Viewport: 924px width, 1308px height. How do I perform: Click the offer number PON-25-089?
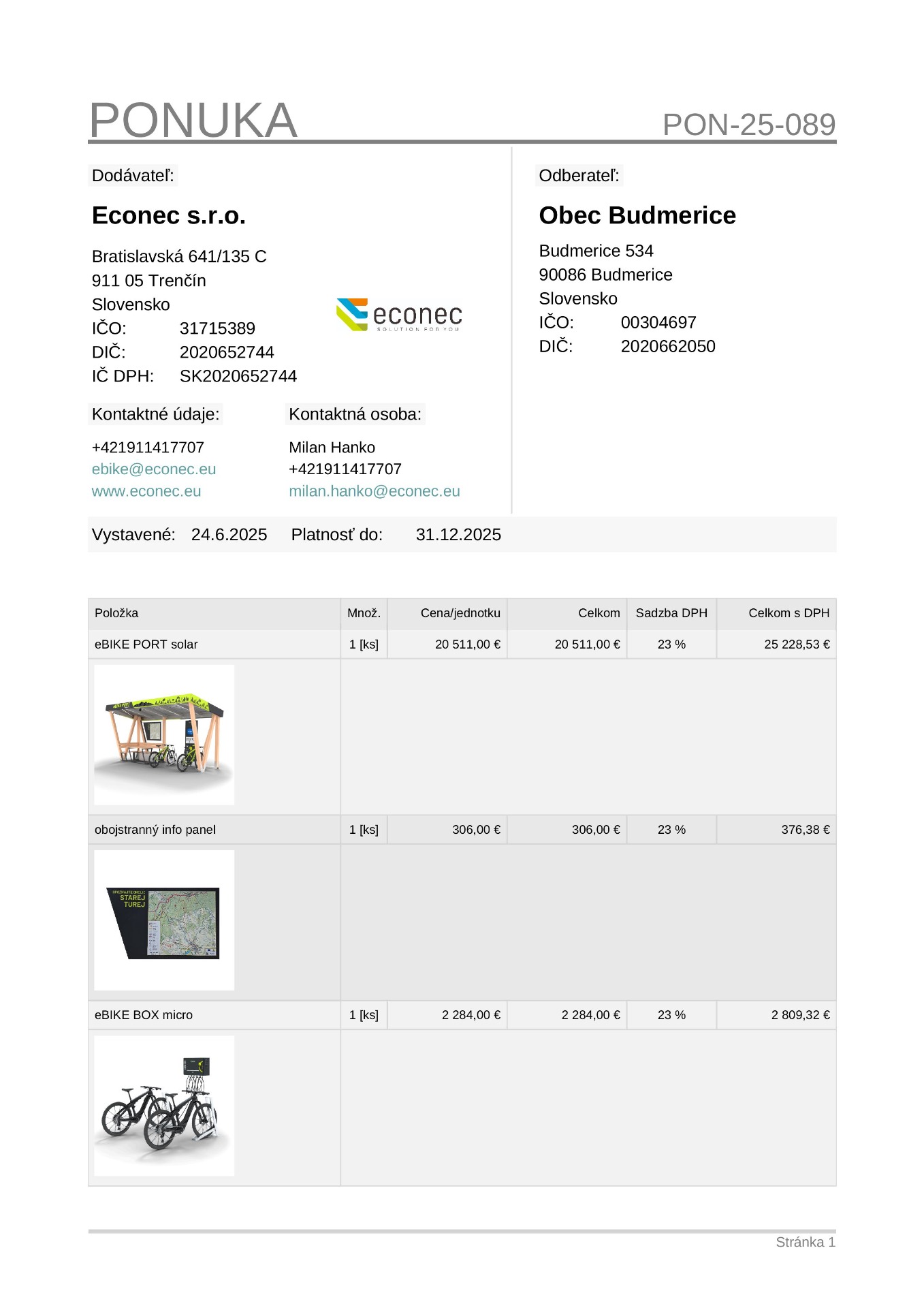click(x=748, y=125)
